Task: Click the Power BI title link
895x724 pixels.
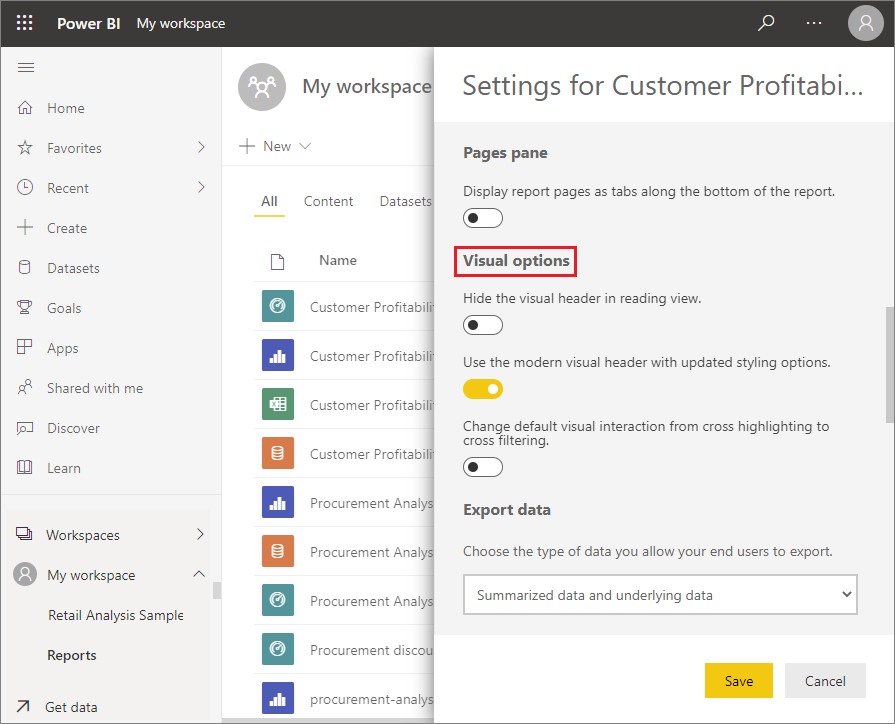Action: (x=88, y=23)
